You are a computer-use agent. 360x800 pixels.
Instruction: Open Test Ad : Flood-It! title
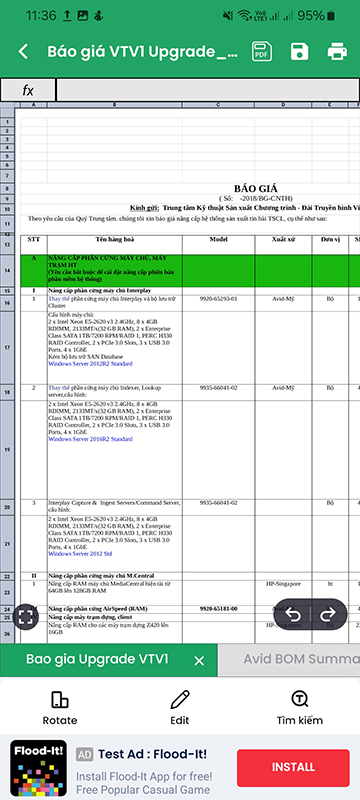152,754
